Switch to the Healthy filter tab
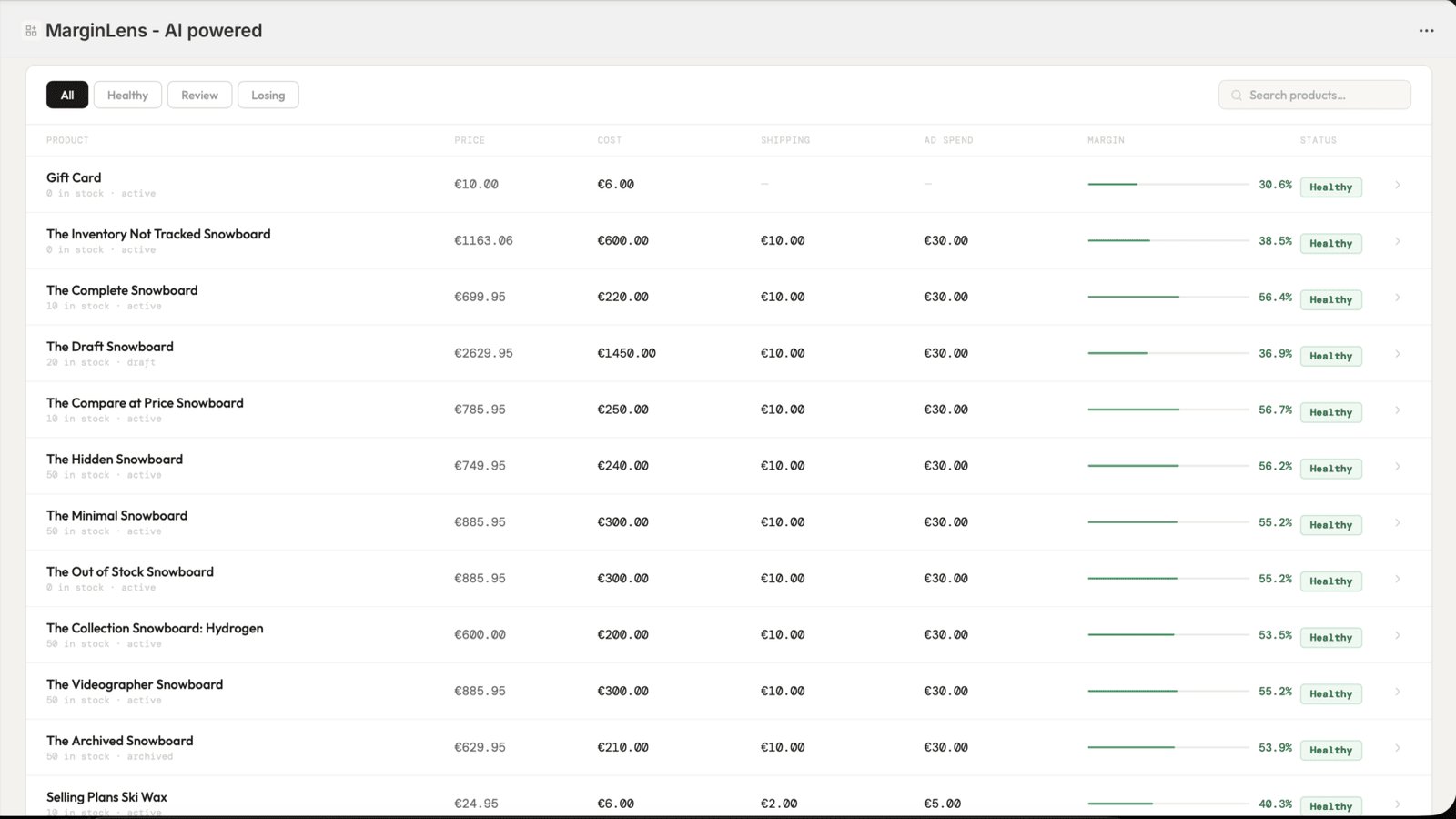 coord(127,95)
